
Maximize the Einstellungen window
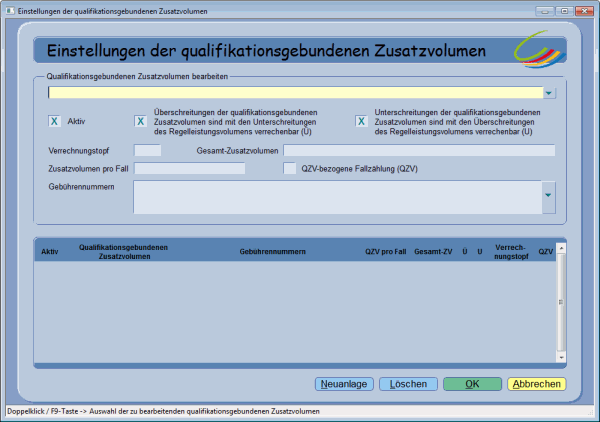click(x=564, y=11)
